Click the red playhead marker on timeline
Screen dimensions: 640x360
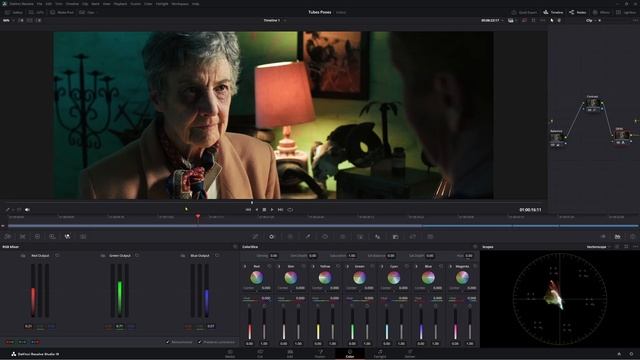coord(198,217)
